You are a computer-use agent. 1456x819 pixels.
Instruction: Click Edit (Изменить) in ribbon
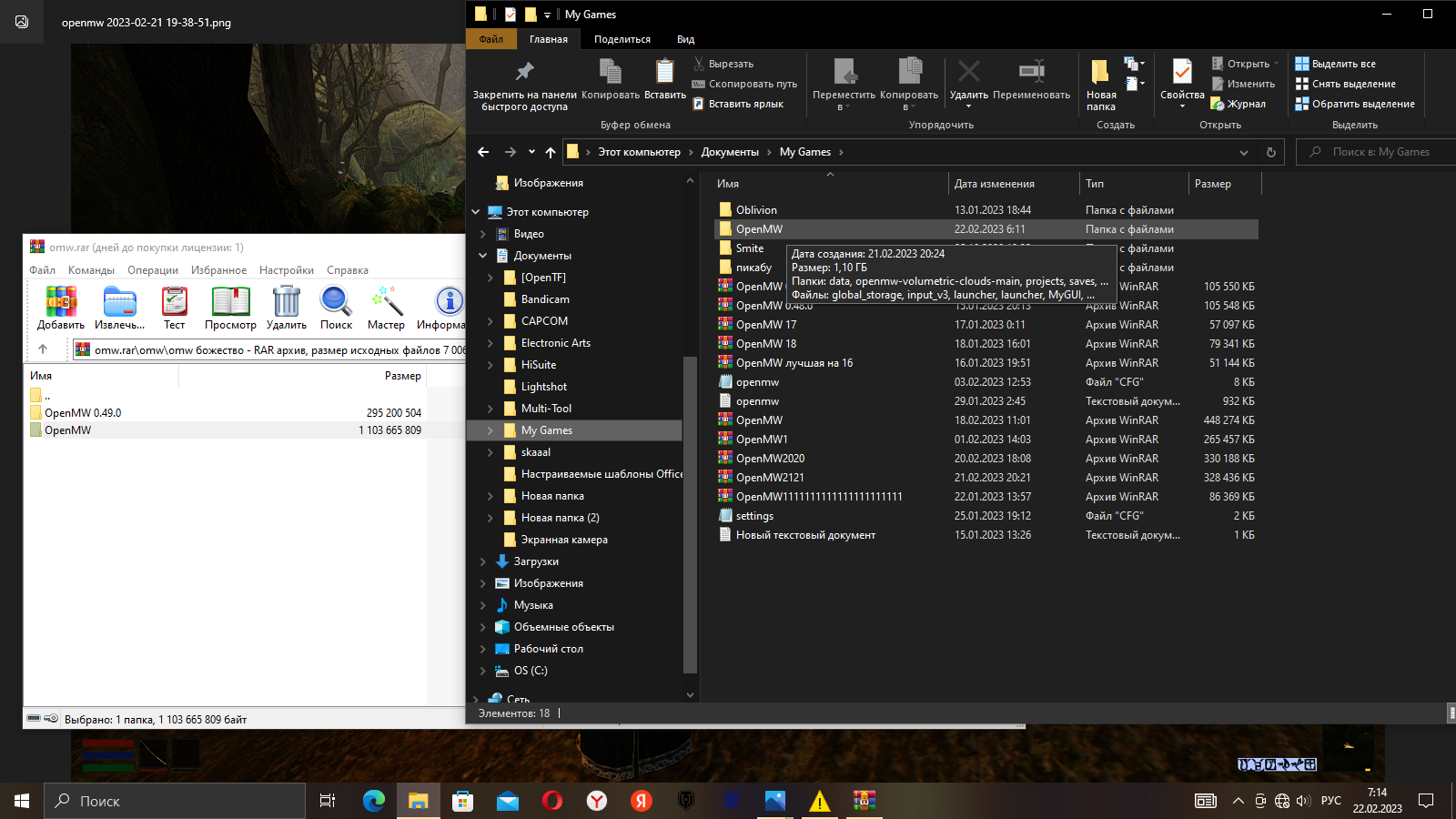click(1242, 84)
